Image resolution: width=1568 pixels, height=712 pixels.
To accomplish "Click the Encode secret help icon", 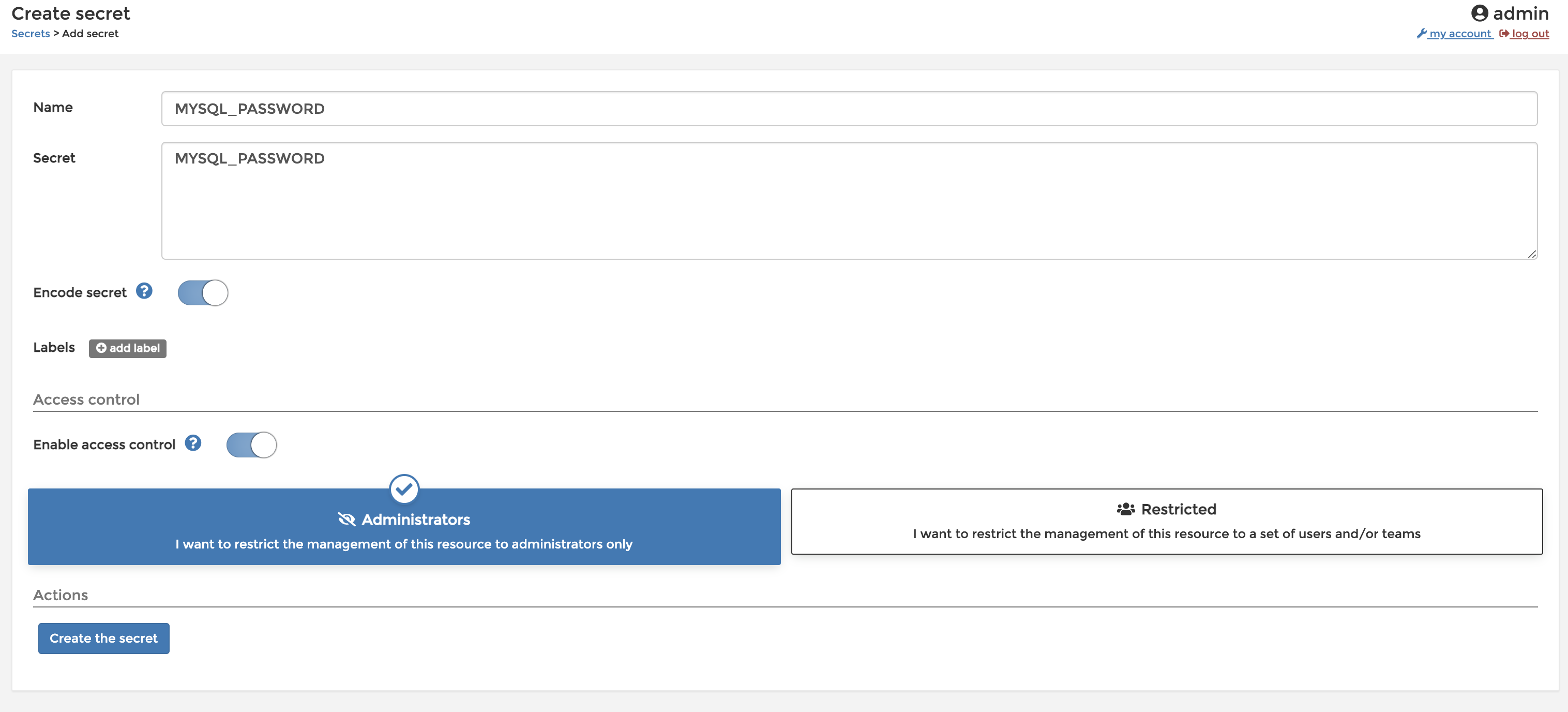I will click(144, 291).
